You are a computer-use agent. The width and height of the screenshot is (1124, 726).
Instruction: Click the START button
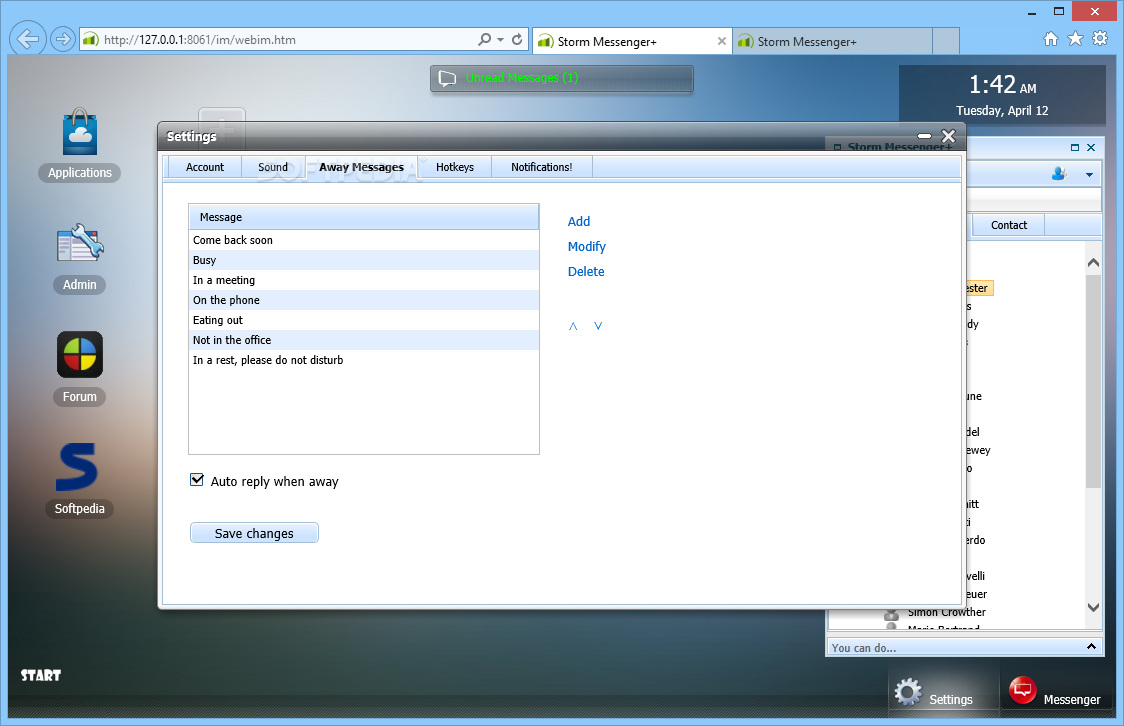[41, 675]
